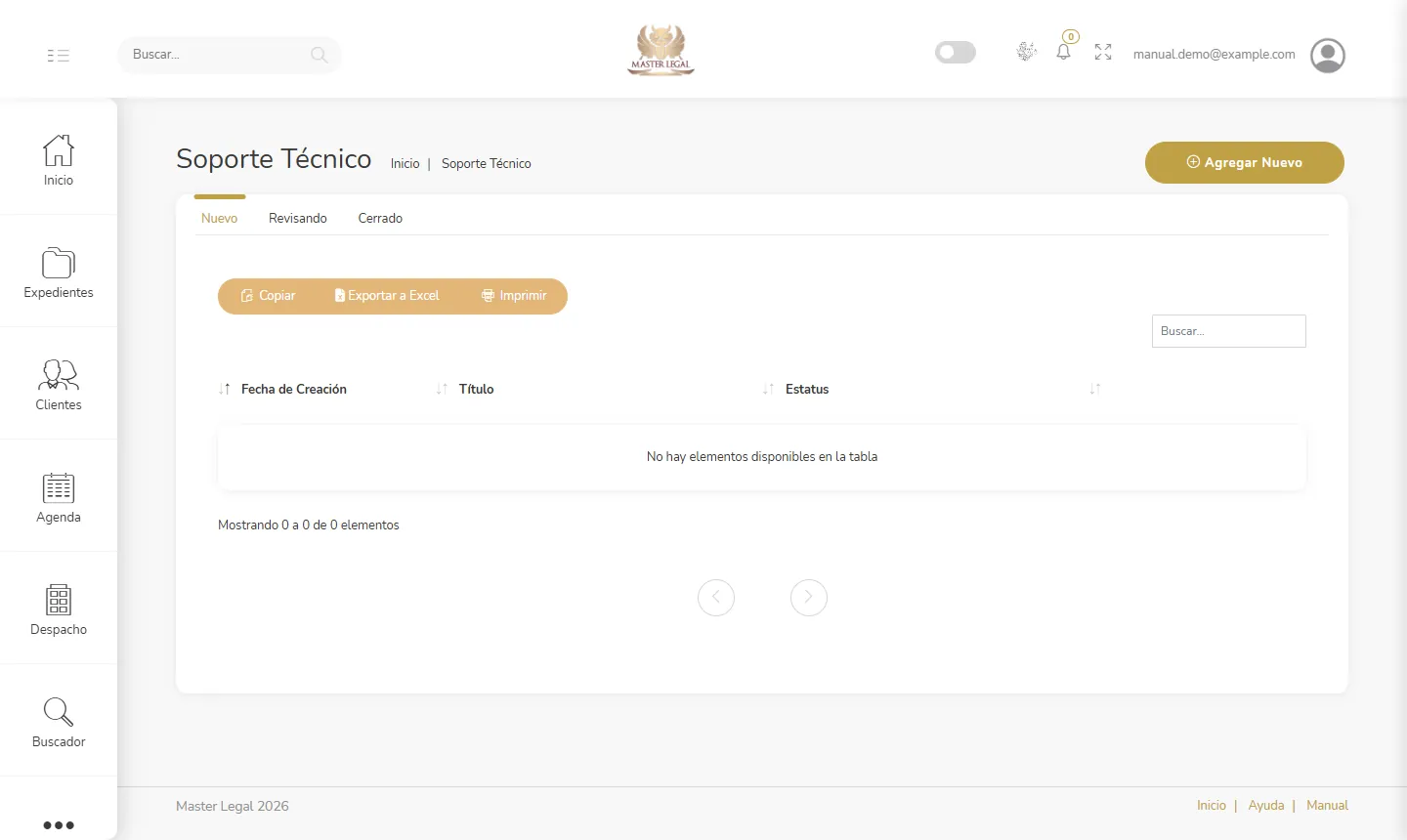Click the user profile avatar
Viewport: 1407px width, 840px height.
pyautogui.click(x=1328, y=56)
